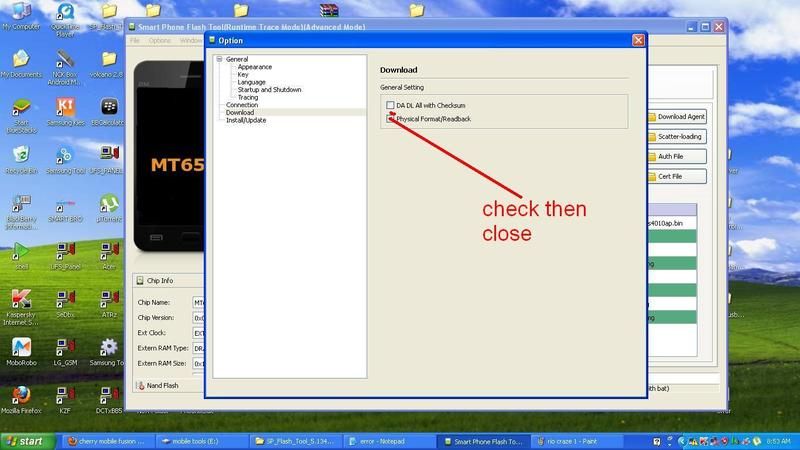Open BBCalculator BlackBerry desktop icon
The width and height of the screenshot is (800, 450).
pyautogui.click(x=108, y=112)
